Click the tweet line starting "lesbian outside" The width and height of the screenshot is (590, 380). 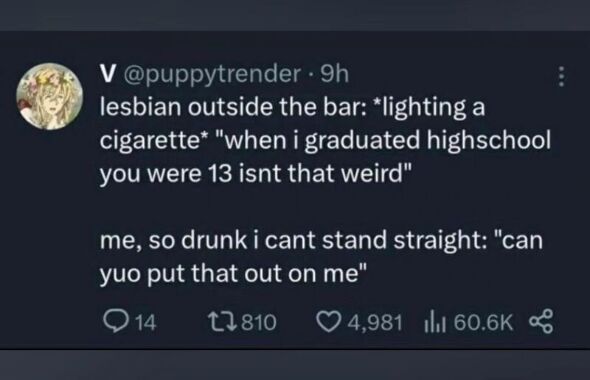(x=292, y=108)
